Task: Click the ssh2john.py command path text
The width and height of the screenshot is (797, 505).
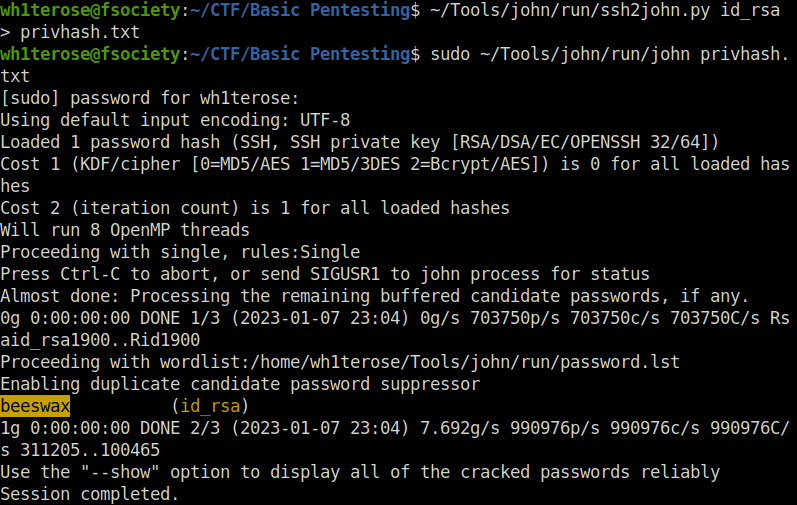Action: (x=570, y=10)
